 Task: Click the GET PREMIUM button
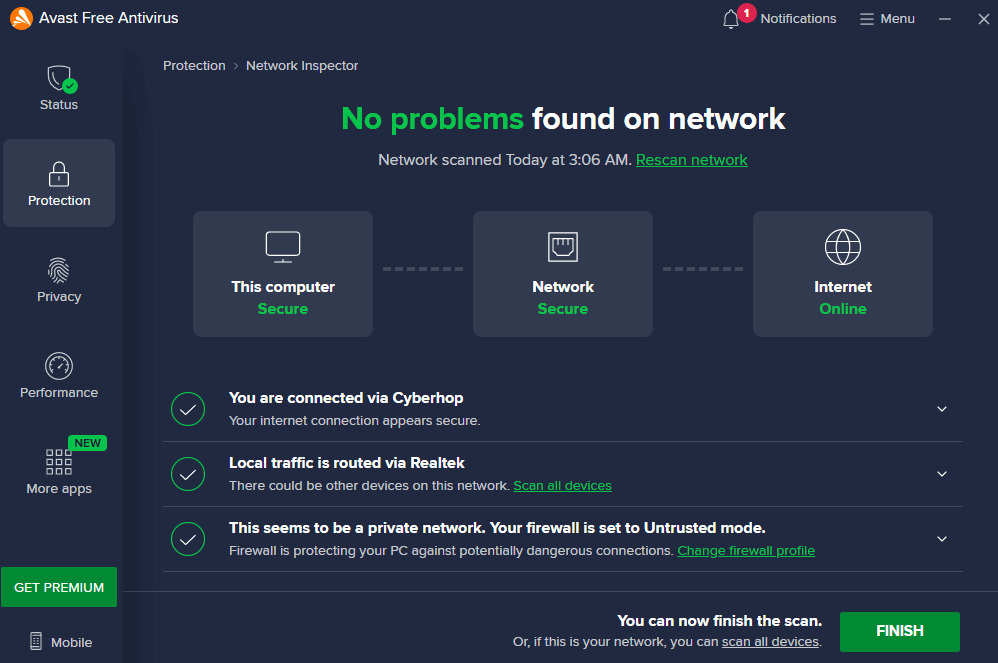point(59,587)
